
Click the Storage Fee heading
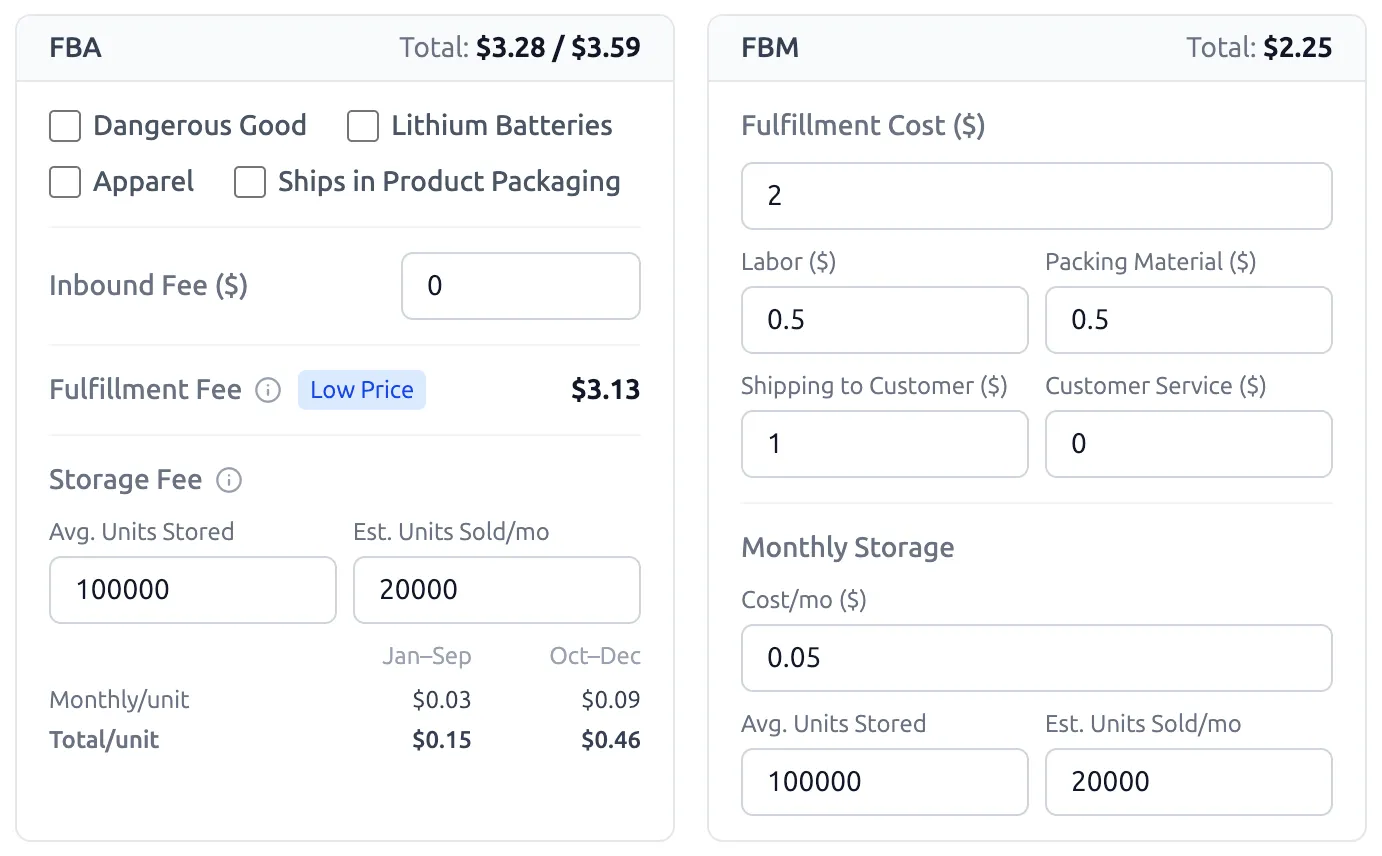126,480
